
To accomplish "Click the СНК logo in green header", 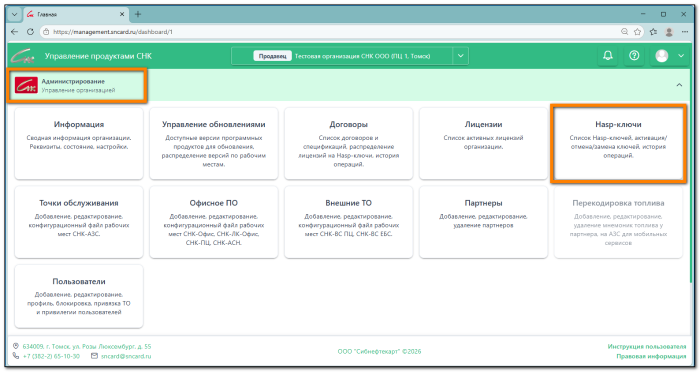I will (x=22, y=56).
